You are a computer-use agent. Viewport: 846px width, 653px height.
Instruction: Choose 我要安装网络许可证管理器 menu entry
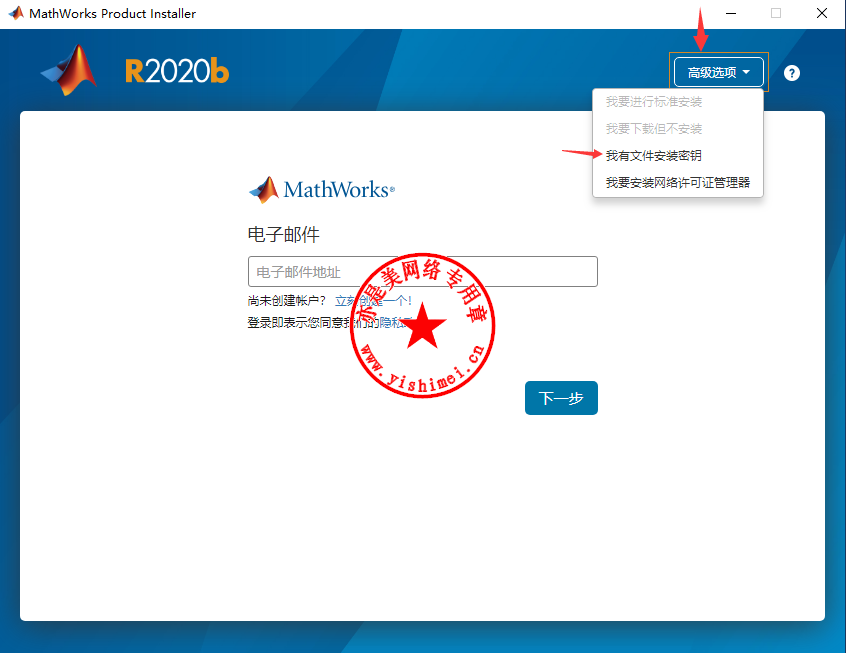(678, 182)
